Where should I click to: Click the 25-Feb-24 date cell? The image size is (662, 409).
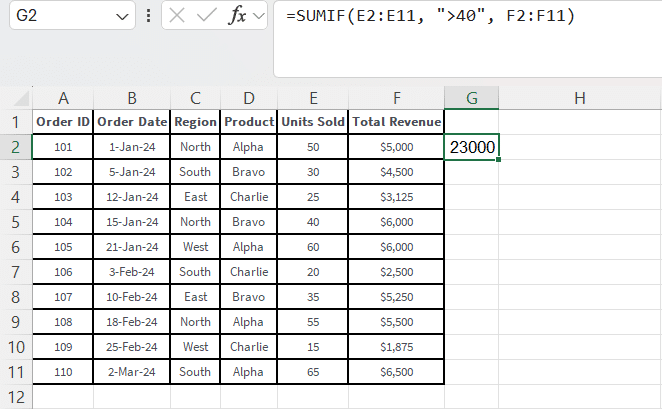[x=132, y=347]
